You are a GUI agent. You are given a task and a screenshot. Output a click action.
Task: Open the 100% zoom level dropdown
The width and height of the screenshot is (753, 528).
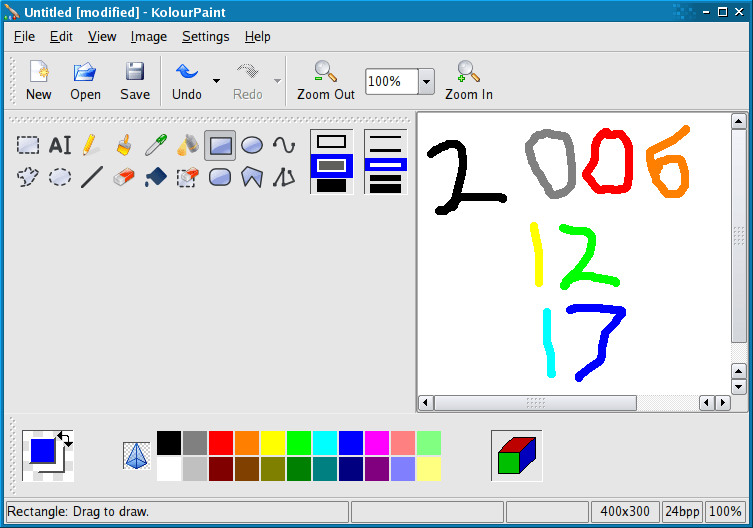[x=426, y=81]
